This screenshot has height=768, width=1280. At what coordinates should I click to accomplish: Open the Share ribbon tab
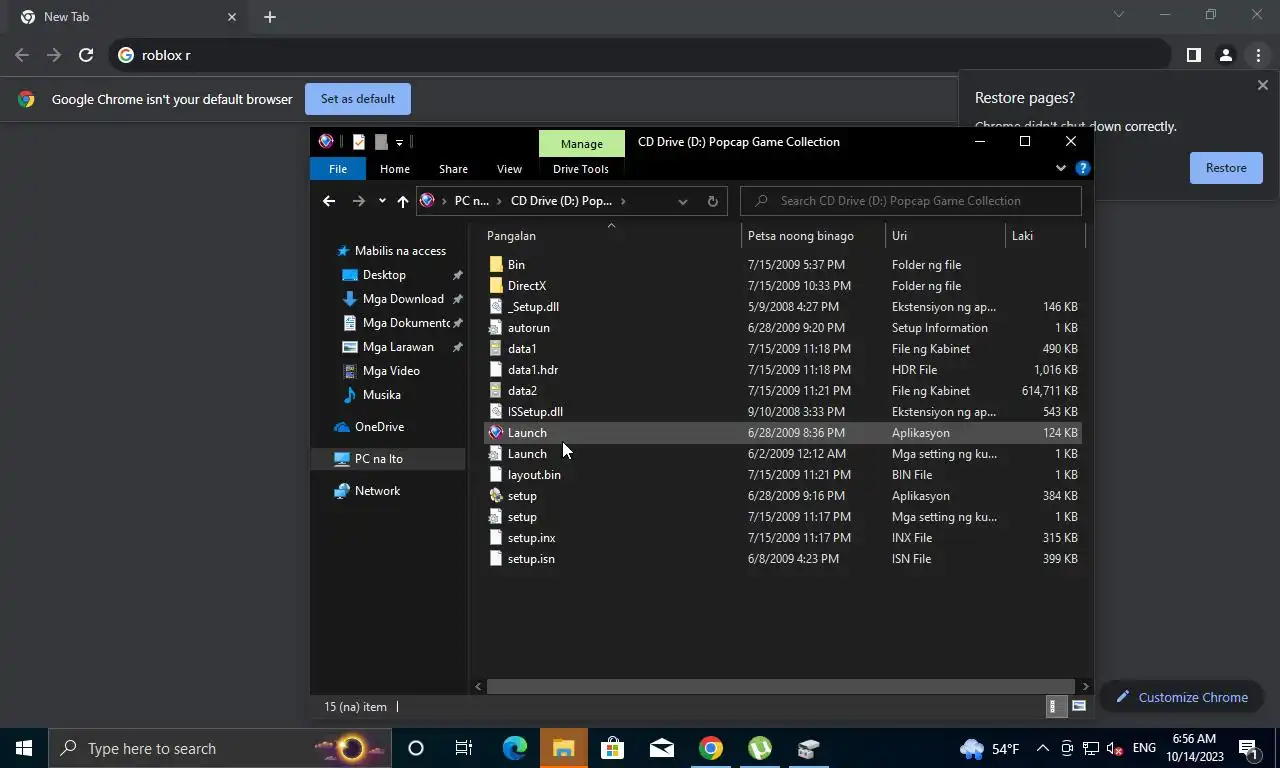(x=453, y=169)
